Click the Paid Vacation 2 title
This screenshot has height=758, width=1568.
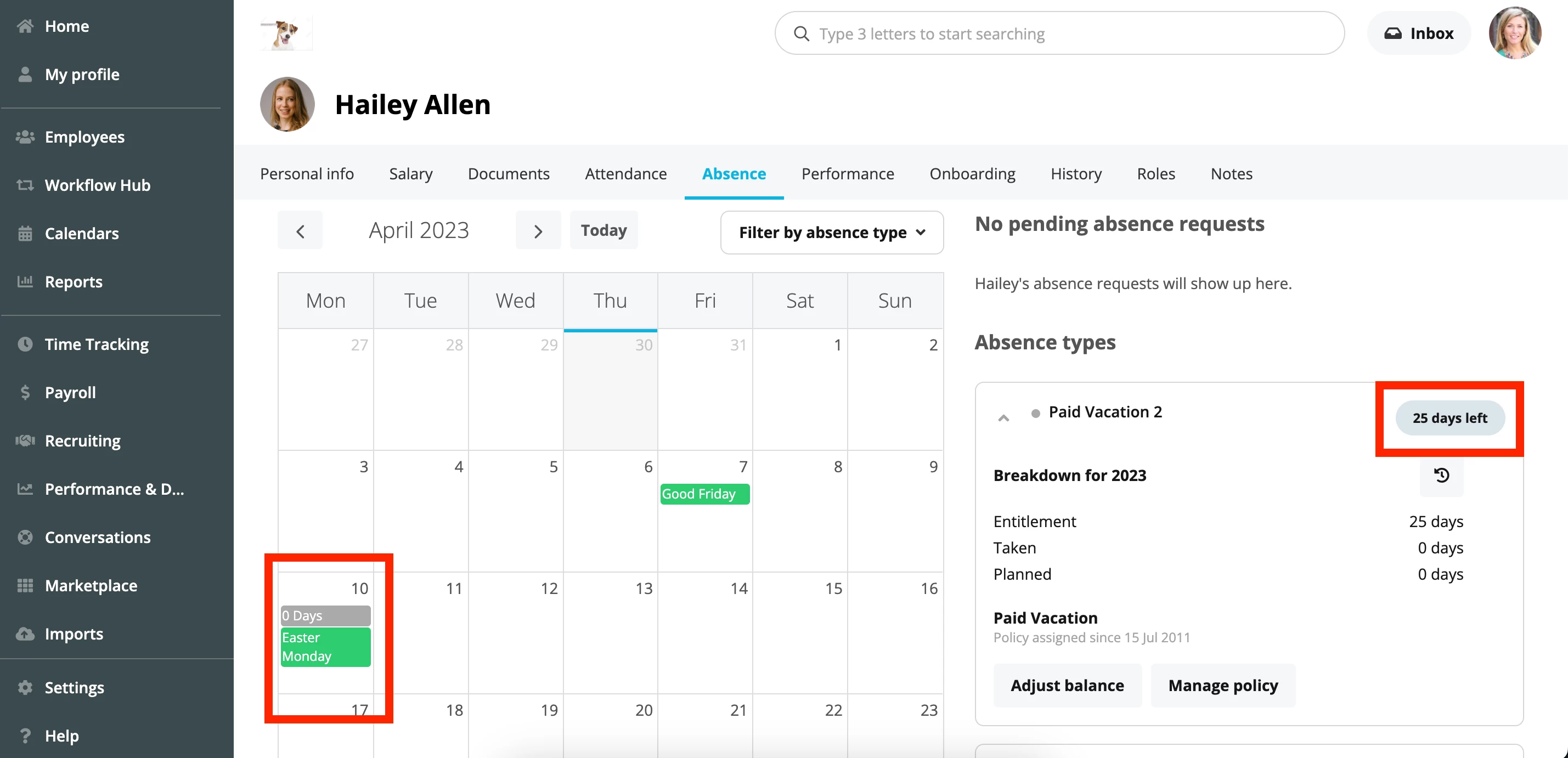(1106, 412)
